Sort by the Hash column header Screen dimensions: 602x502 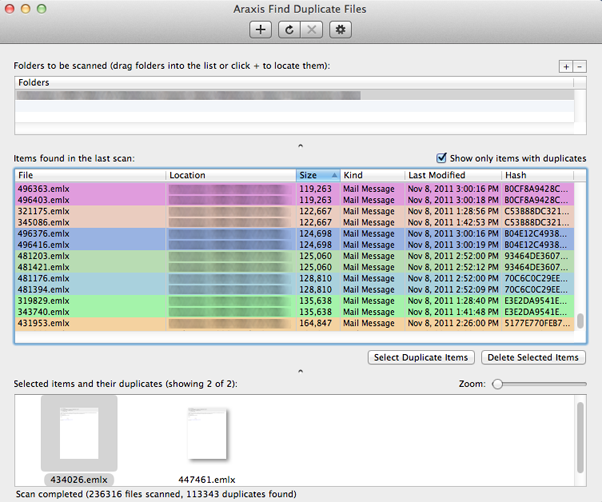[x=538, y=175]
